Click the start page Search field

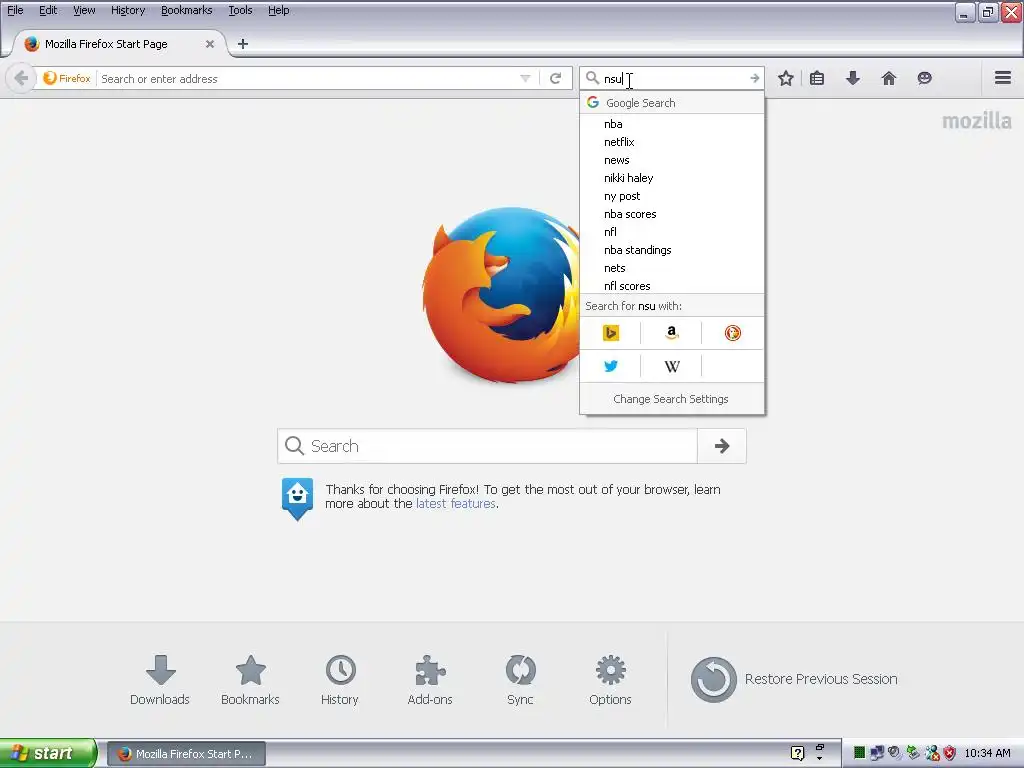(x=488, y=446)
